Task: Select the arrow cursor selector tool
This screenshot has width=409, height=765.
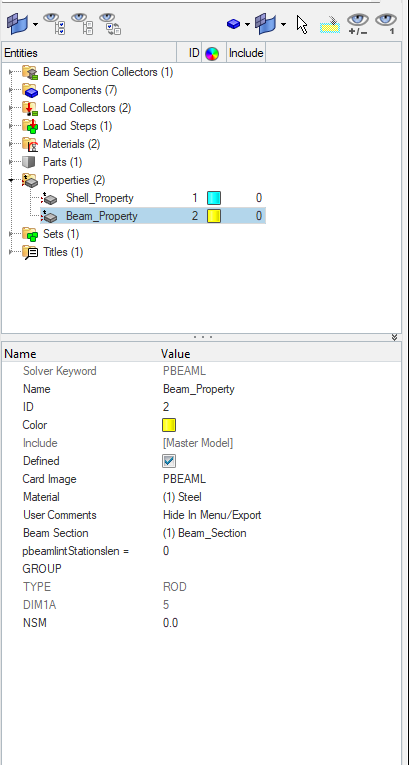Action: (x=302, y=24)
